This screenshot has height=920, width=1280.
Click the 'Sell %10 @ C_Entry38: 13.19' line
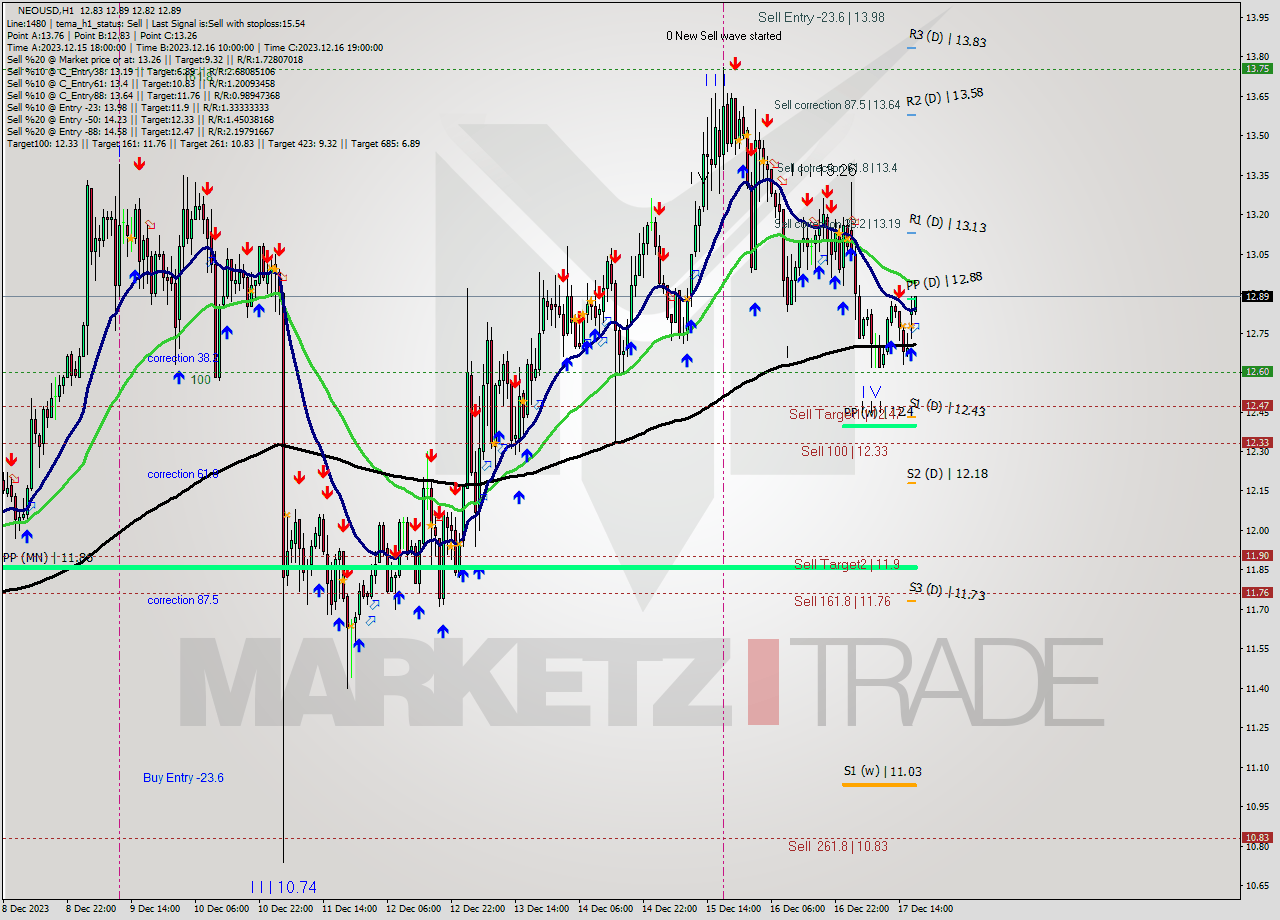click(x=70, y=71)
